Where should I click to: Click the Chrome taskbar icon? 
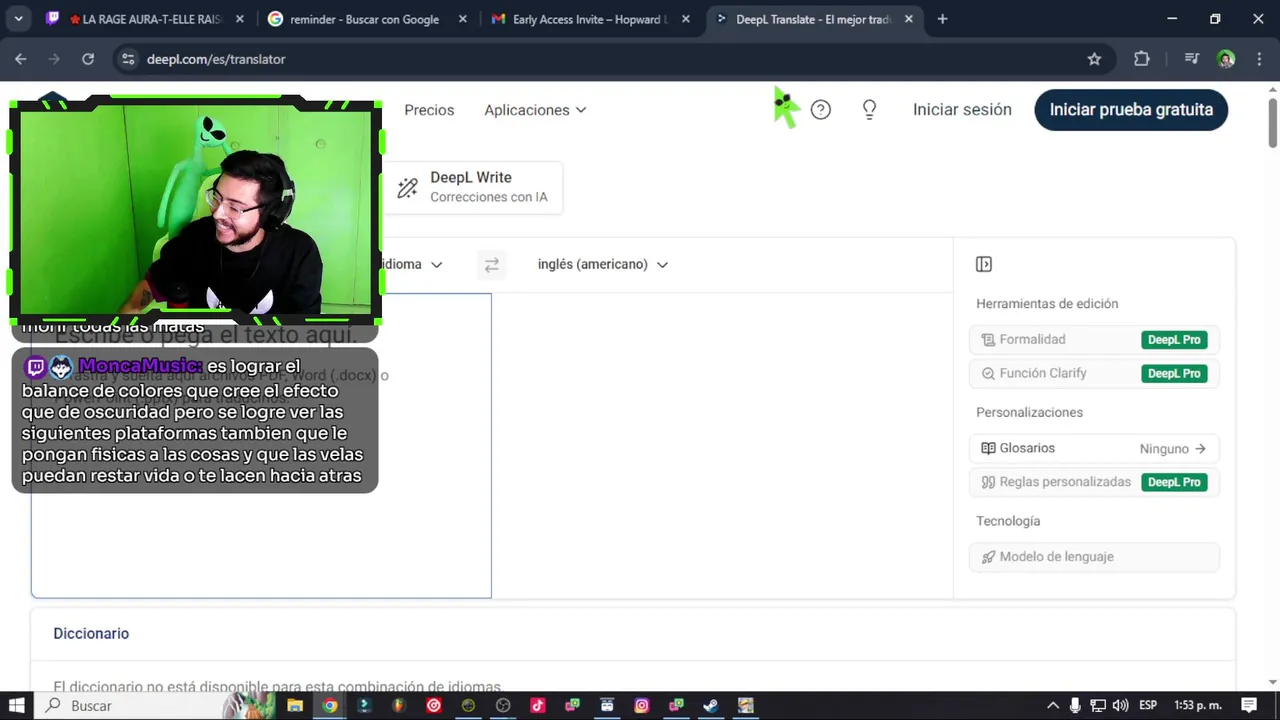[x=330, y=705]
